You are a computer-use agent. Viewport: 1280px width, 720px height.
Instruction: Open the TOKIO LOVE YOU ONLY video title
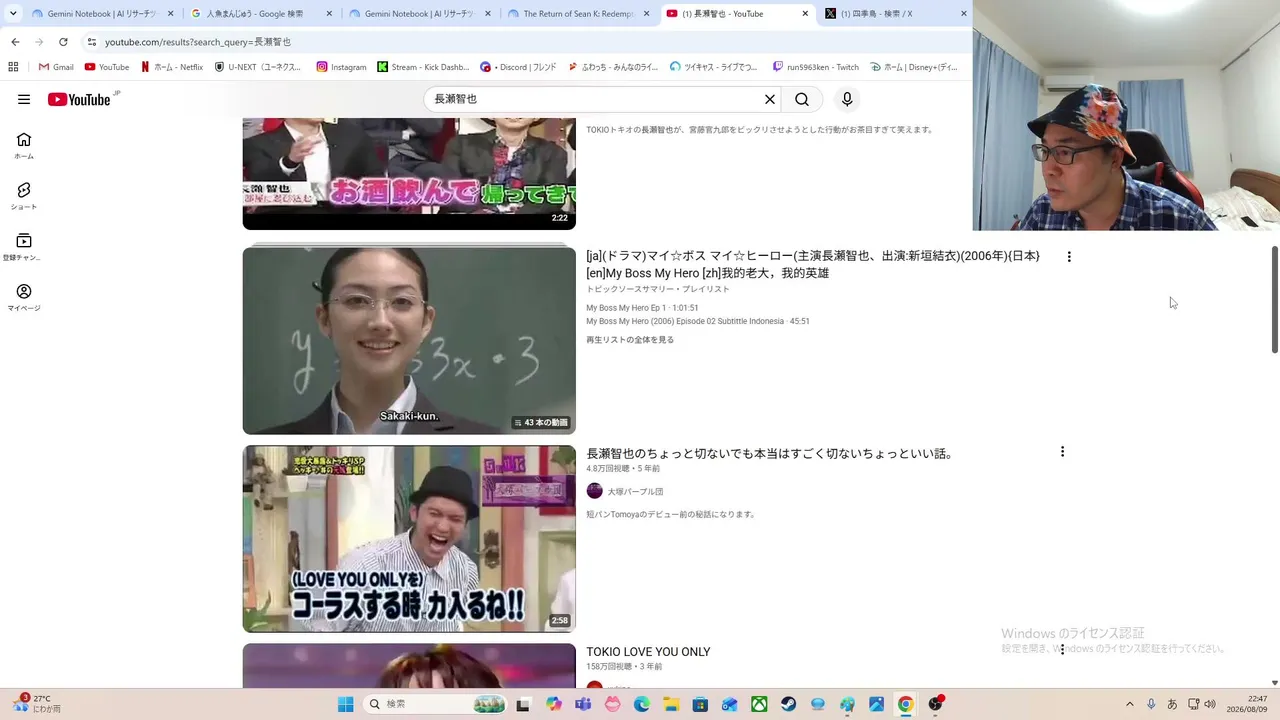tap(648, 652)
